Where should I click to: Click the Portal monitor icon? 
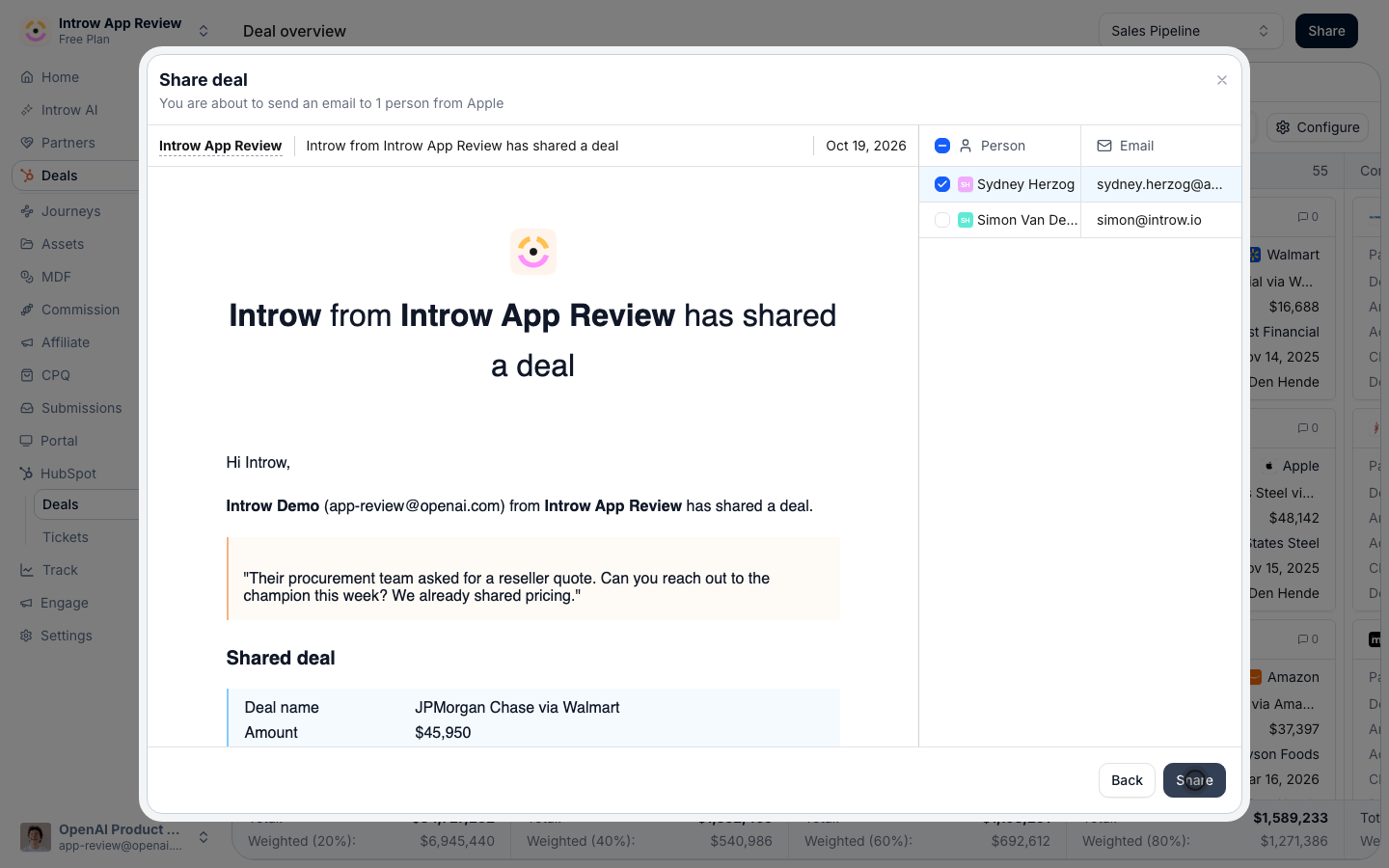(27, 441)
